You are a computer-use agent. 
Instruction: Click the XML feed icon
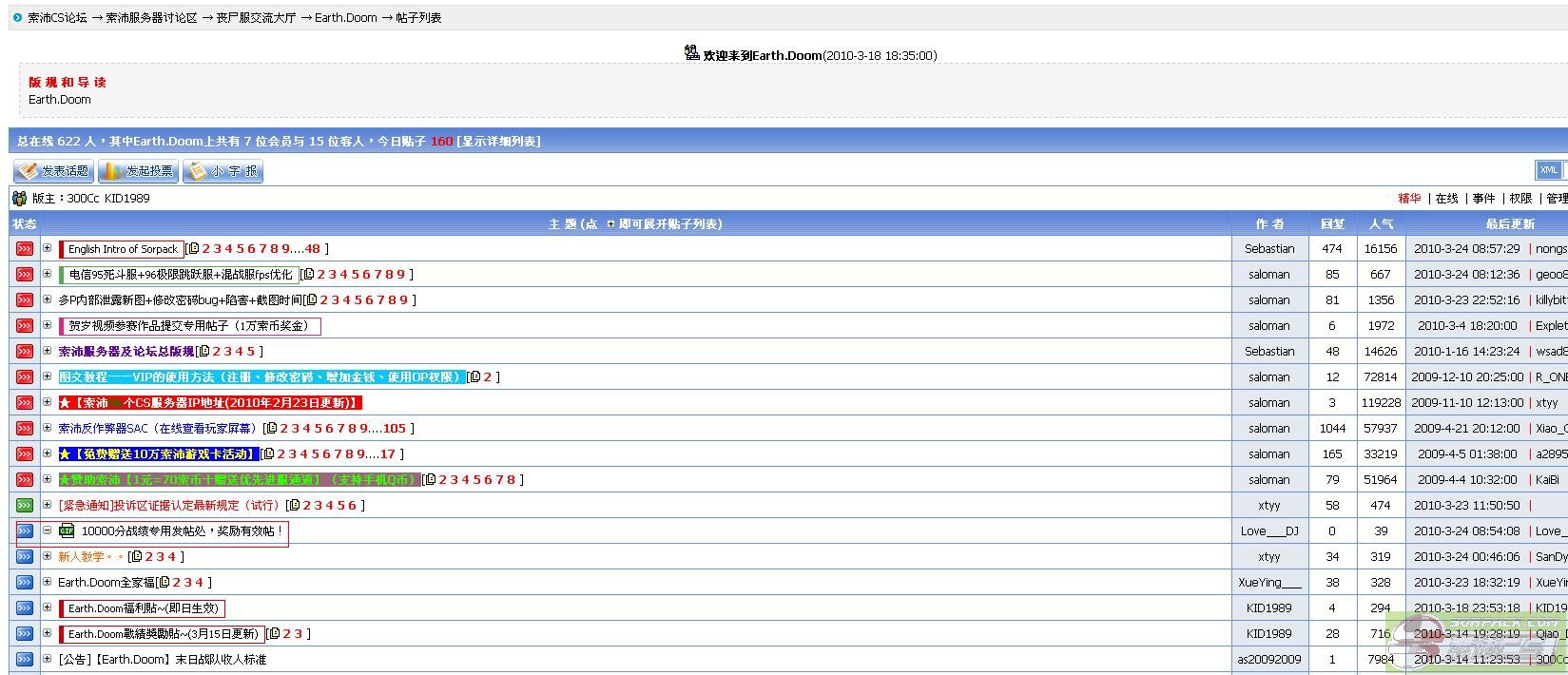pos(1548,170)
